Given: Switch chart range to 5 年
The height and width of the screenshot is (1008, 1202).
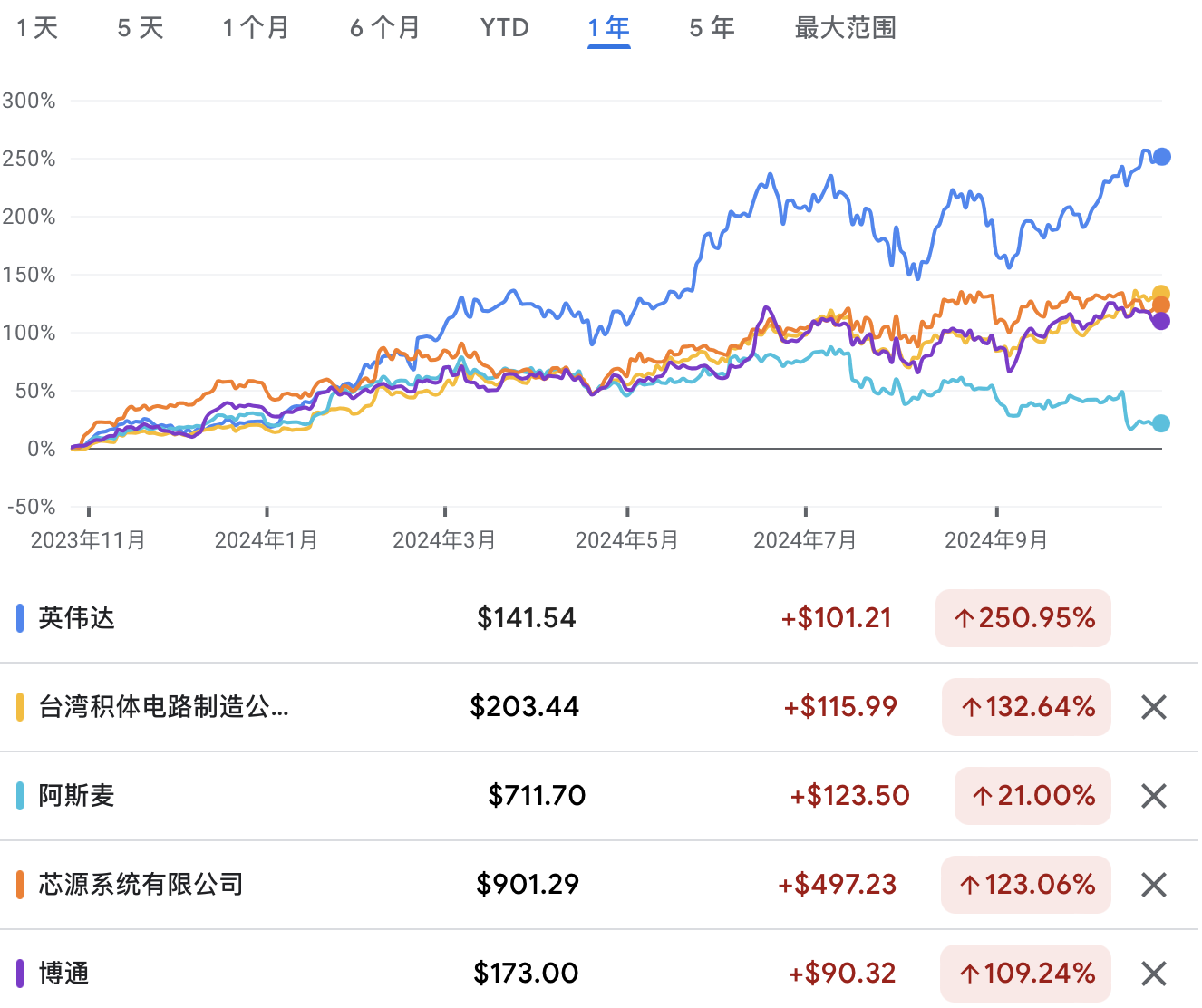Looking at the screenshot, I should pyautogui.click(x=712, y=28).
